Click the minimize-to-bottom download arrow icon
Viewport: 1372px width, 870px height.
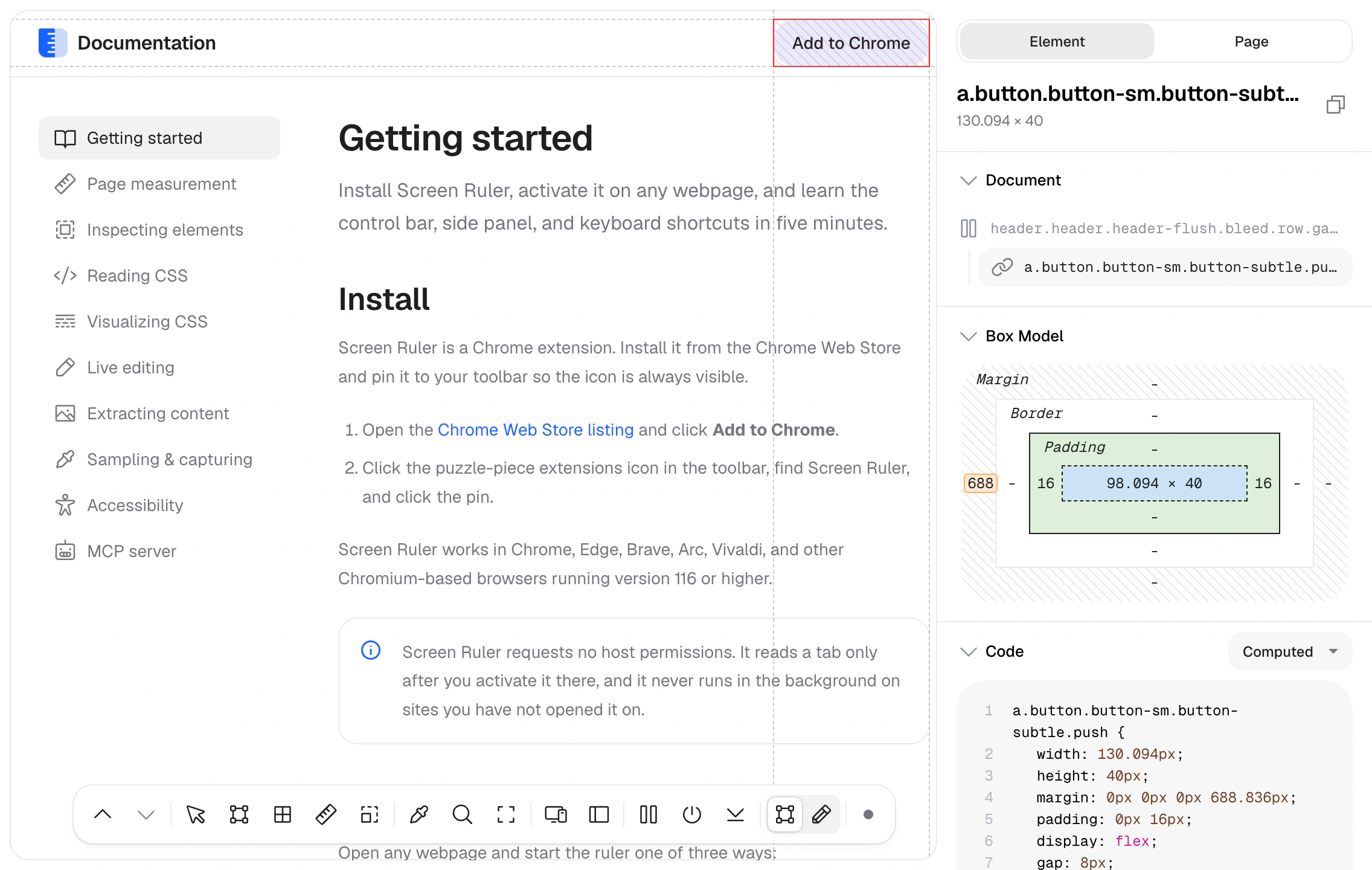(x=736, y=814)
